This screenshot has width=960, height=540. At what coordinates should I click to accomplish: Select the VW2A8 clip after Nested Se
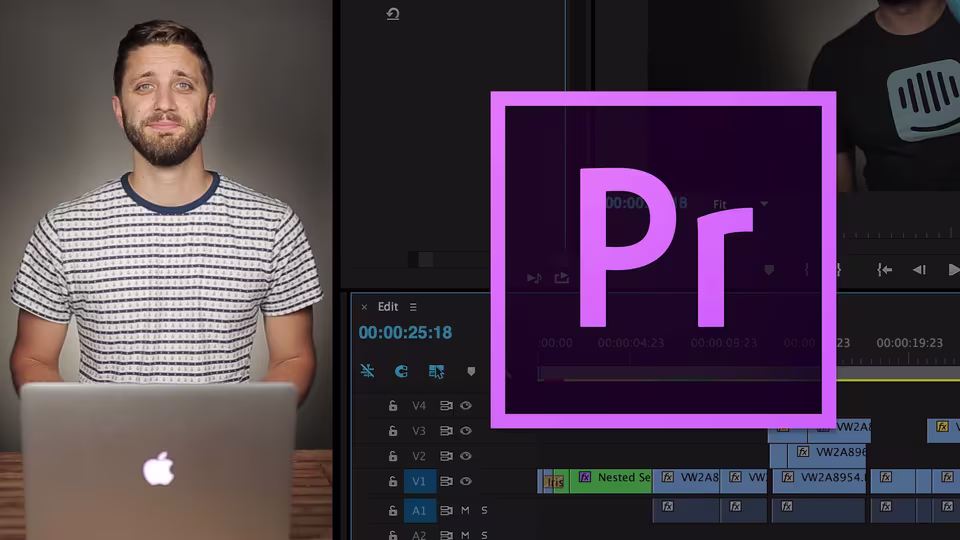pyautogui.click(x=686, y=481)
